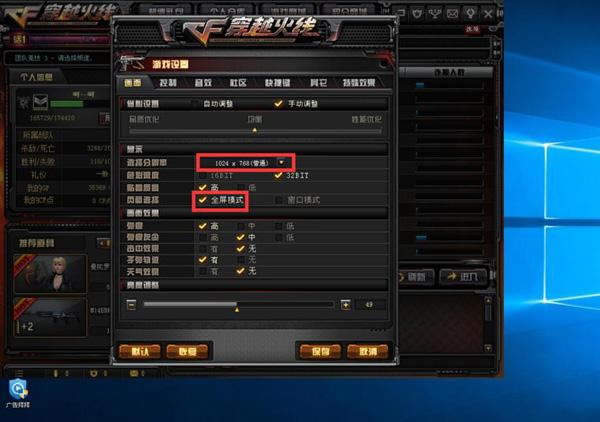Open the 1024 x 768 resolution dropdown arrow

pyautogui.click(x=282, y=163)
